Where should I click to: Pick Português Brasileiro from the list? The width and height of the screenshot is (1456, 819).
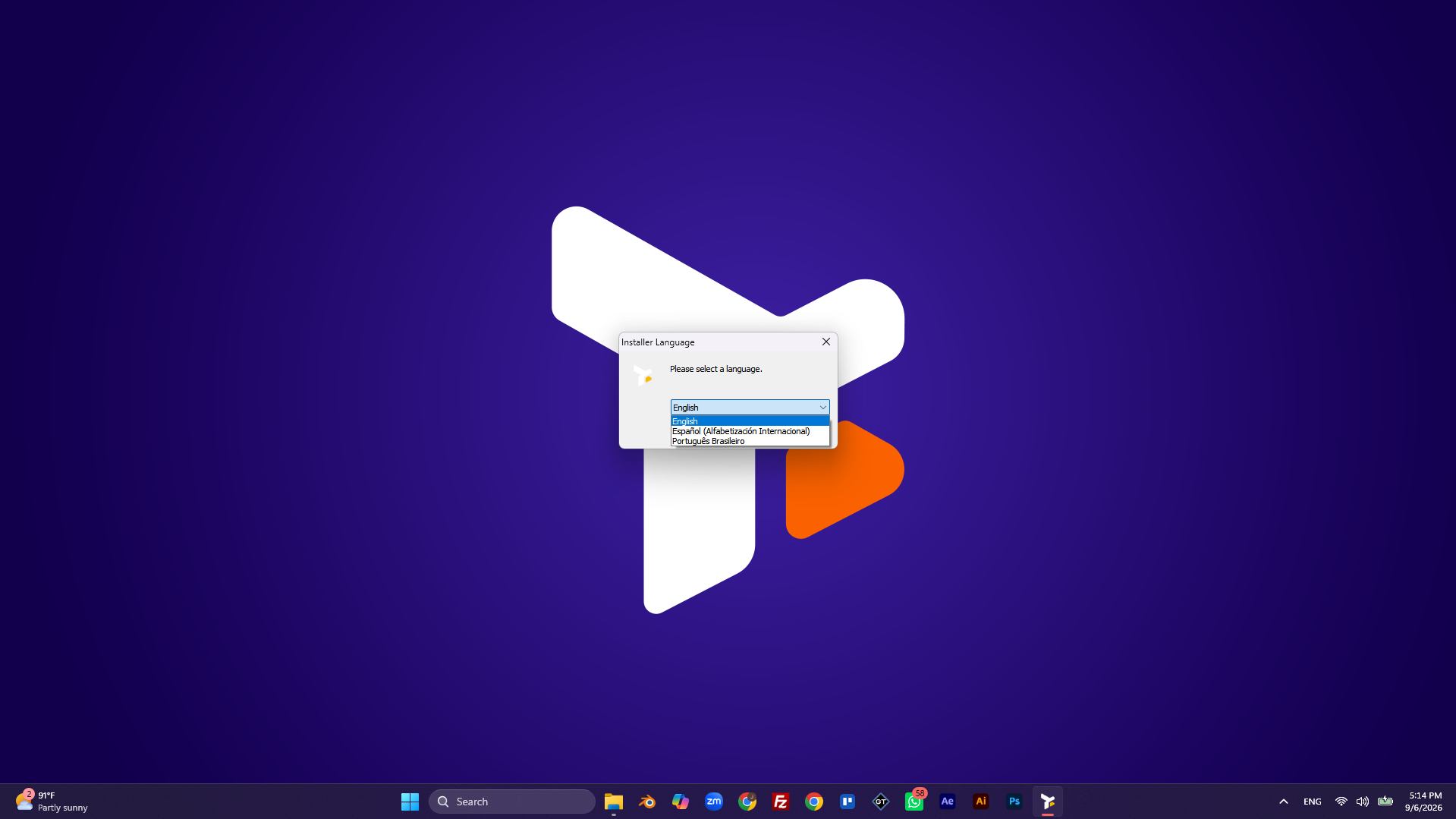point(750,441)
